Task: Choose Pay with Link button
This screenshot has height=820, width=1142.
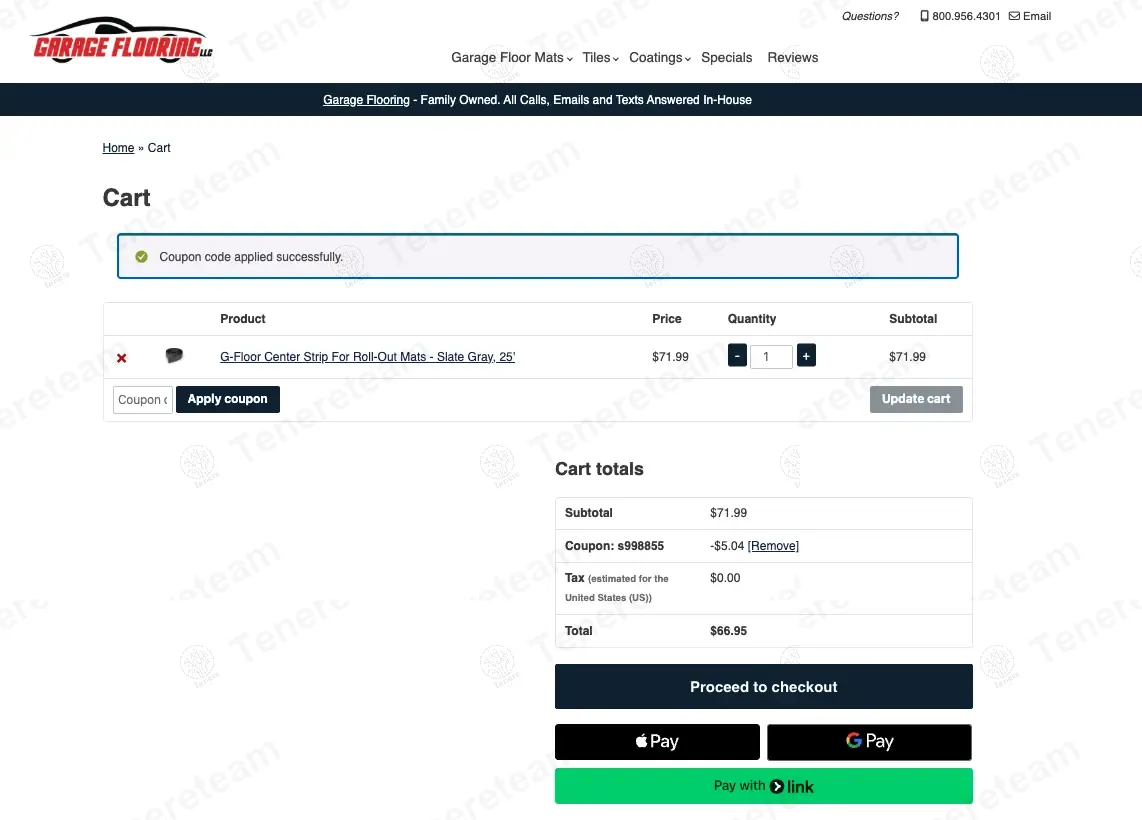Action: [763, 786]
